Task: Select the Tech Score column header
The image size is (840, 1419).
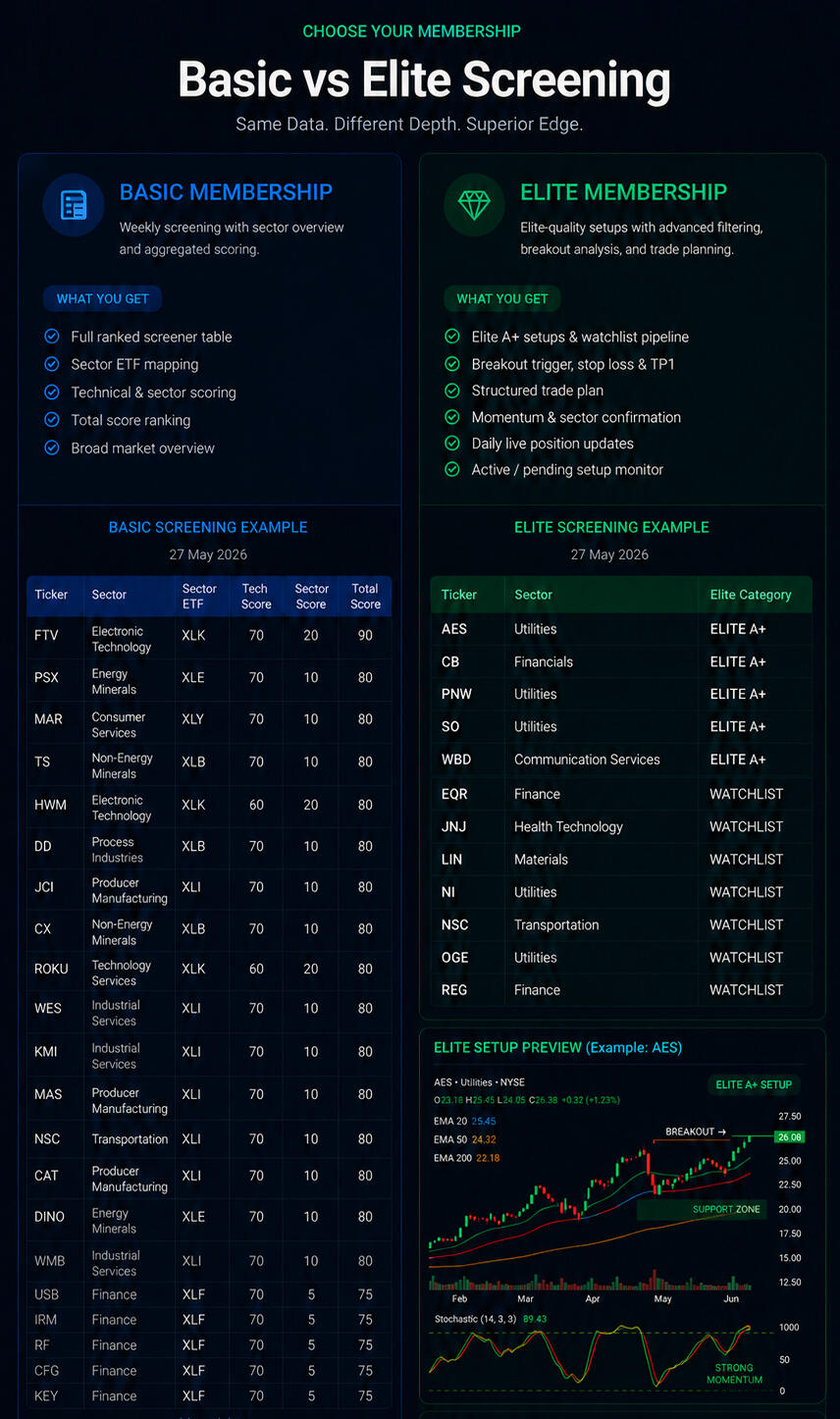Action: [x=255, y=596]
